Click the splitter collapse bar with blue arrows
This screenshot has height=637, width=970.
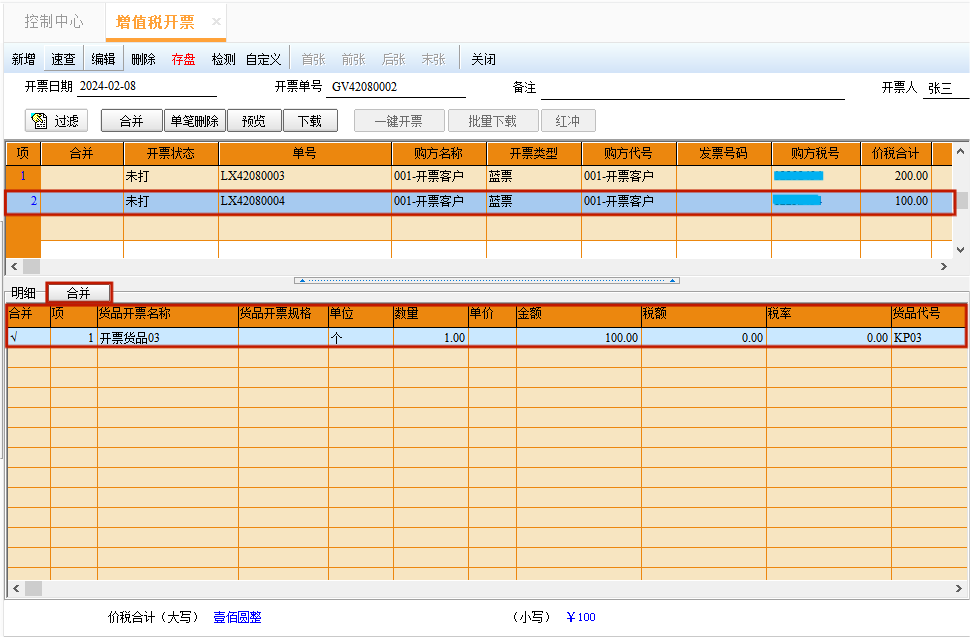pos(487,280)
